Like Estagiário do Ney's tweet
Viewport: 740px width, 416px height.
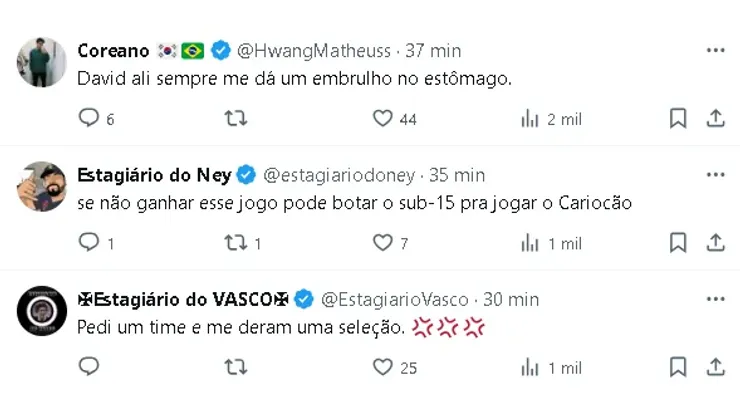point(382,242)
